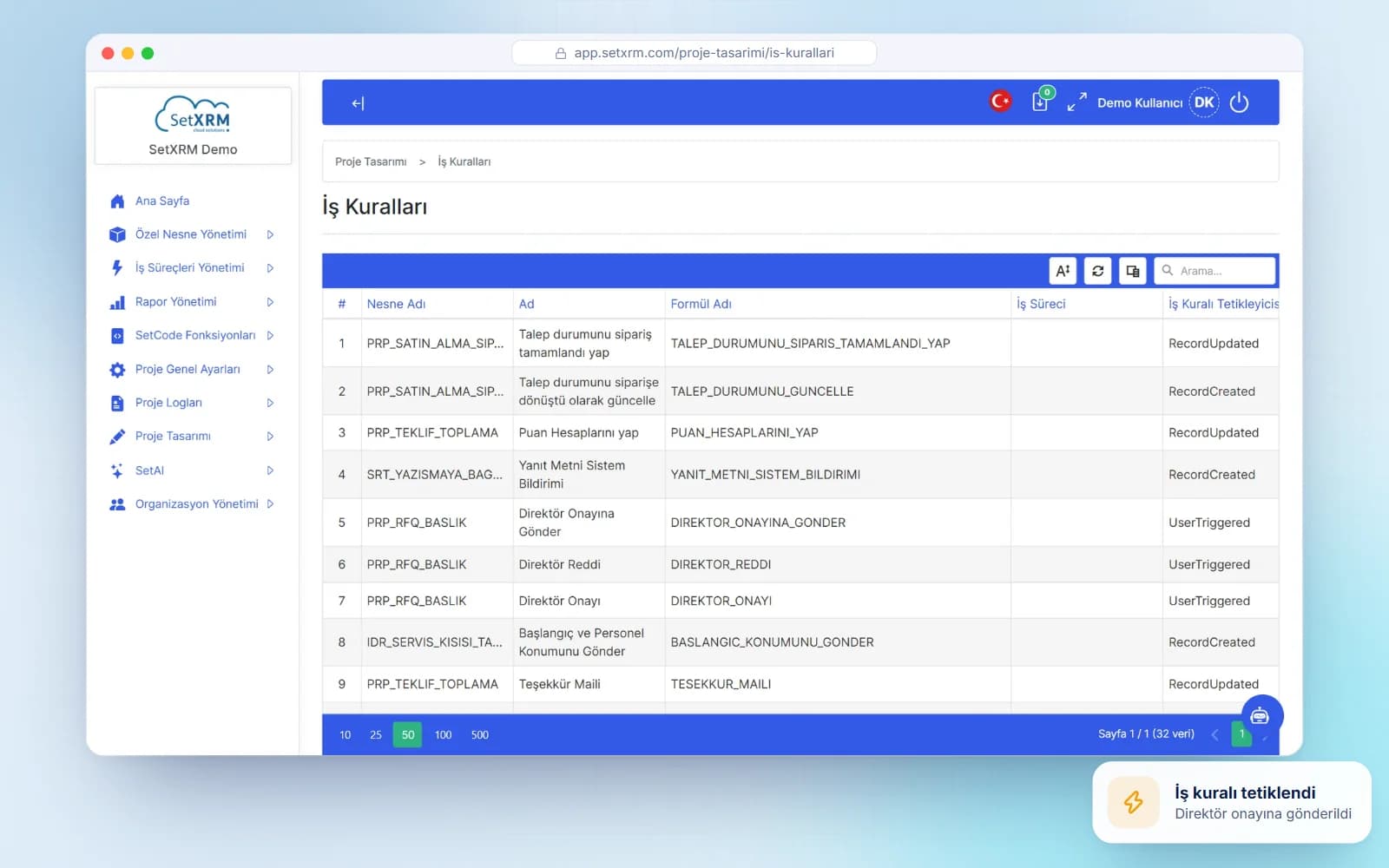Expand Proje Logları submenu arrow
The width and height of the screenshot is (1389, 868).
pos(270,403)
